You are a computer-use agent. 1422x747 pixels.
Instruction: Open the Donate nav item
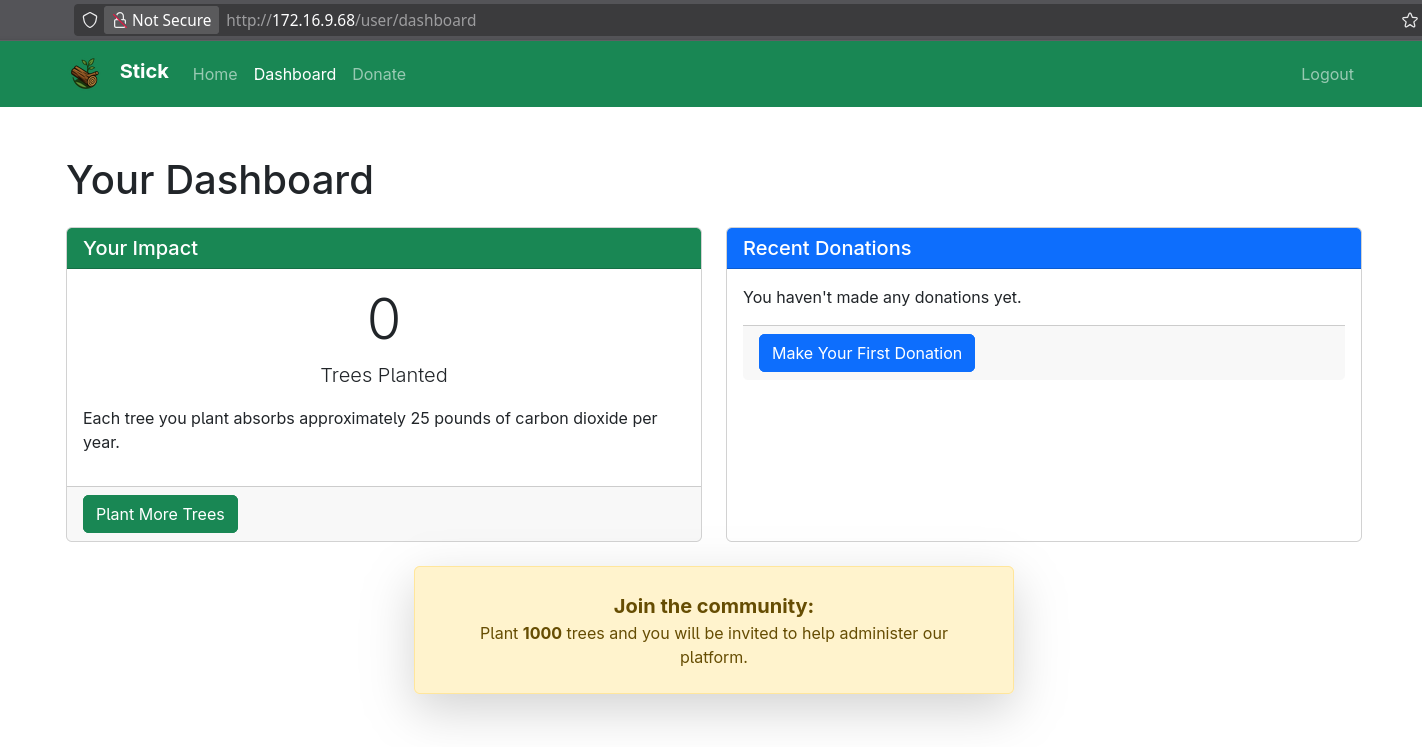tap(379, 74)
